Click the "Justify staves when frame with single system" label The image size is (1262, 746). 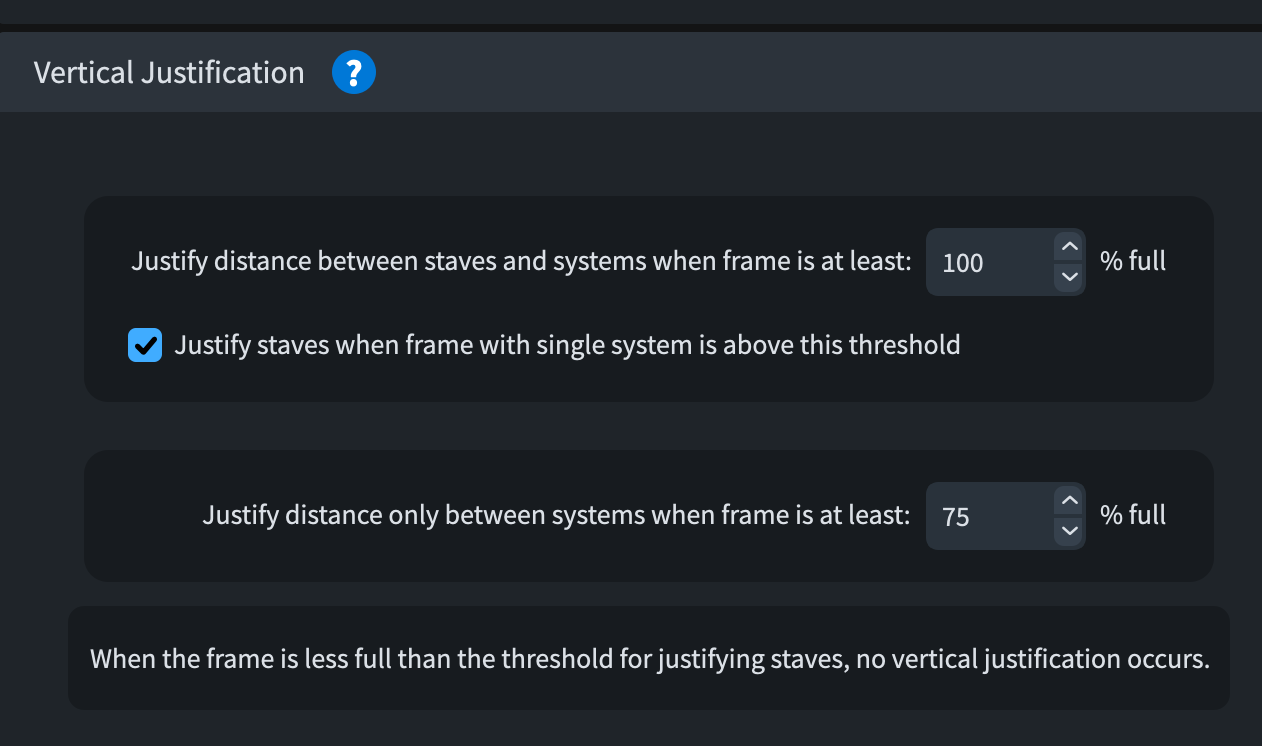coord(567,346)
